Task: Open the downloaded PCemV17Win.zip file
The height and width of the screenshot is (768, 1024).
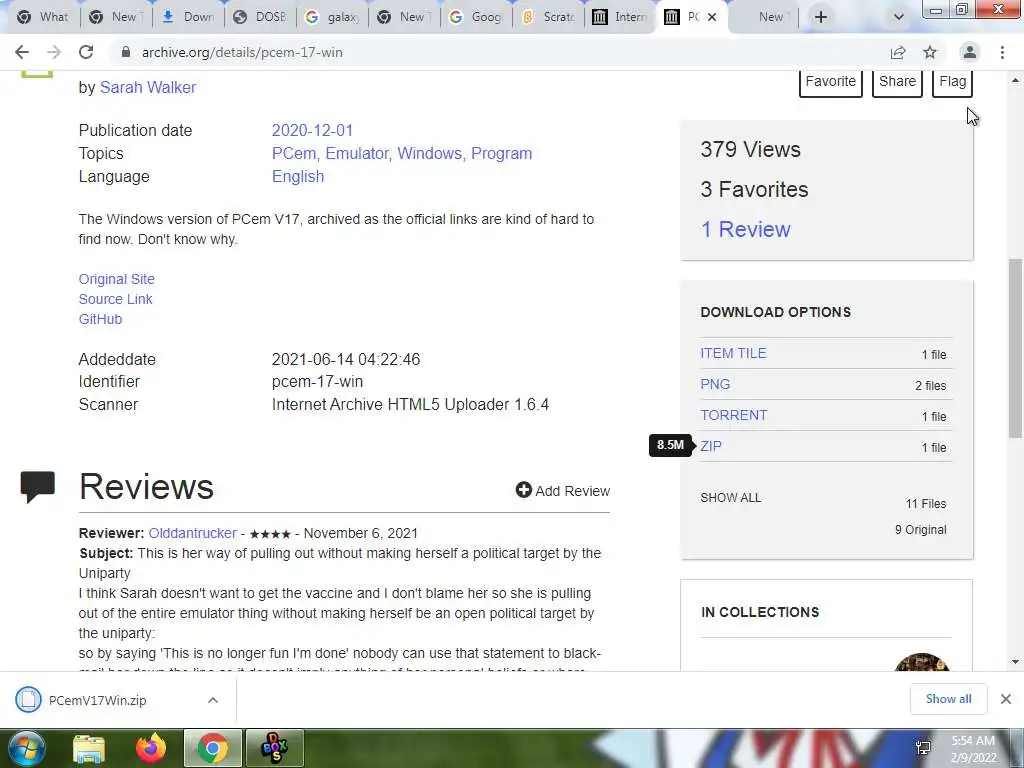Action: pyautogui.click(x=97, y=700)
